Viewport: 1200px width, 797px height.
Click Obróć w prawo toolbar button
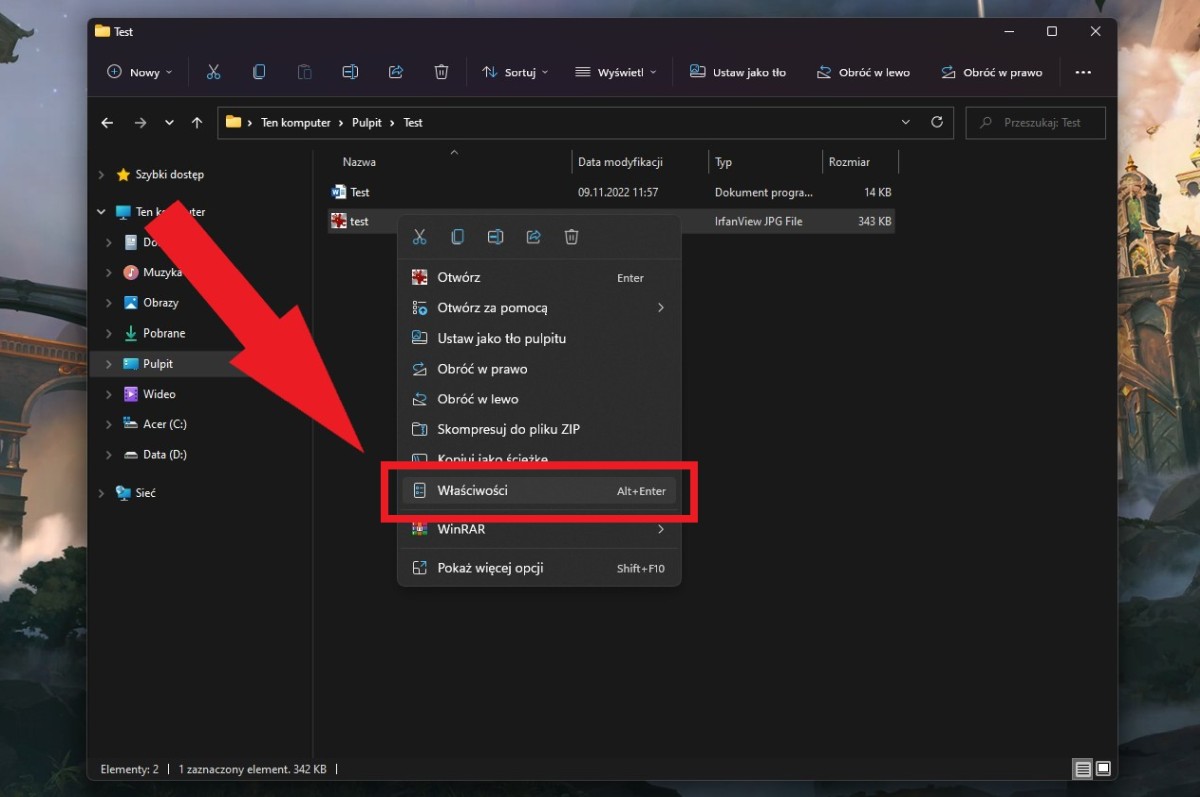click(991, 72)
